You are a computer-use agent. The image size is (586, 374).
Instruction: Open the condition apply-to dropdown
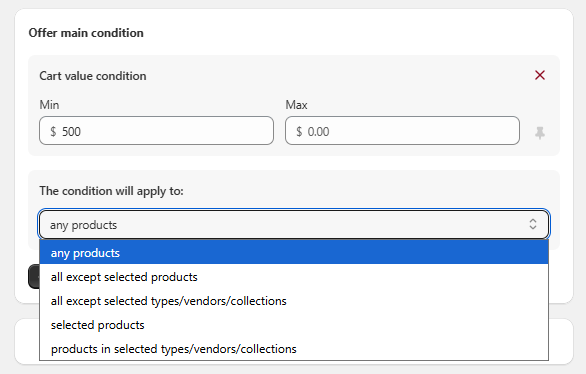point(294,224)
